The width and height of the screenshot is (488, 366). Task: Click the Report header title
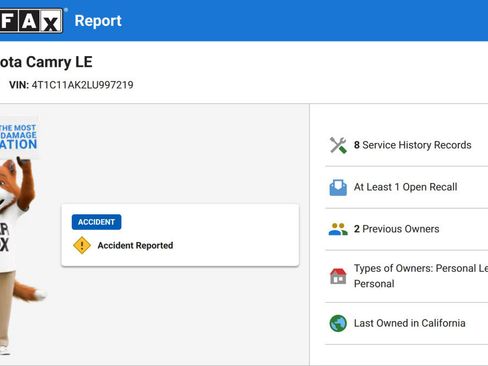pos(98,21)
